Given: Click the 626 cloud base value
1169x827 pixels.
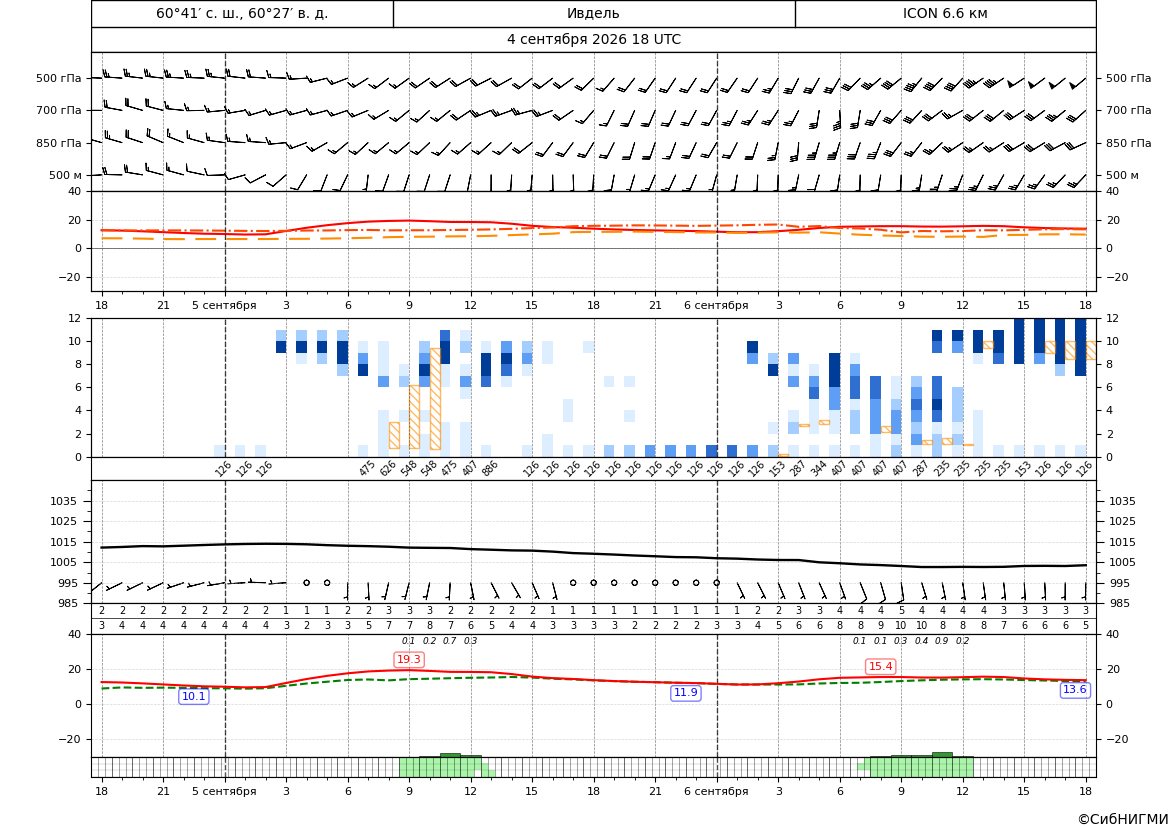Looking at the screenshot, I should 387,469.
